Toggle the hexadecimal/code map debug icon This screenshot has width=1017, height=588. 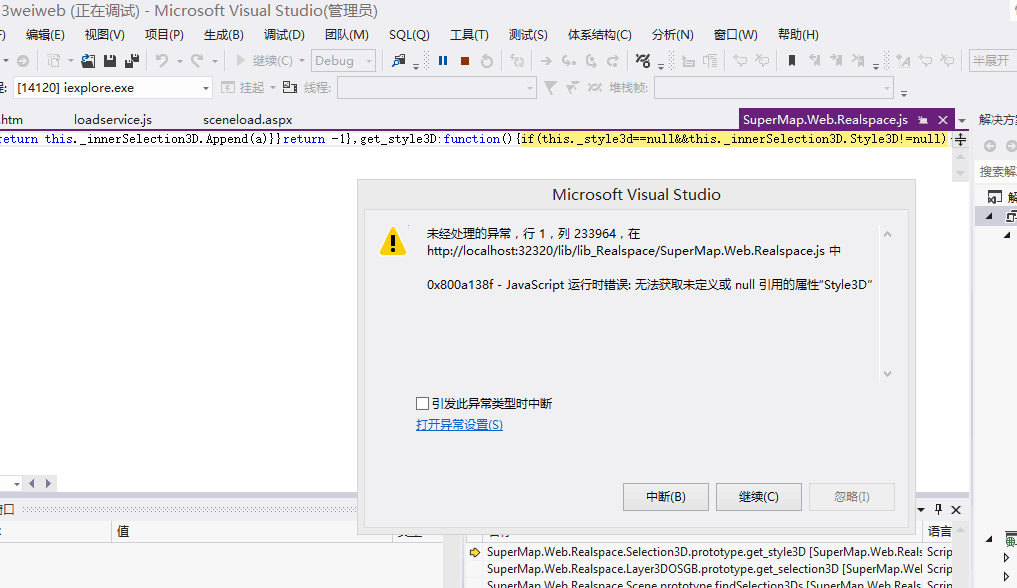[643, 60]
